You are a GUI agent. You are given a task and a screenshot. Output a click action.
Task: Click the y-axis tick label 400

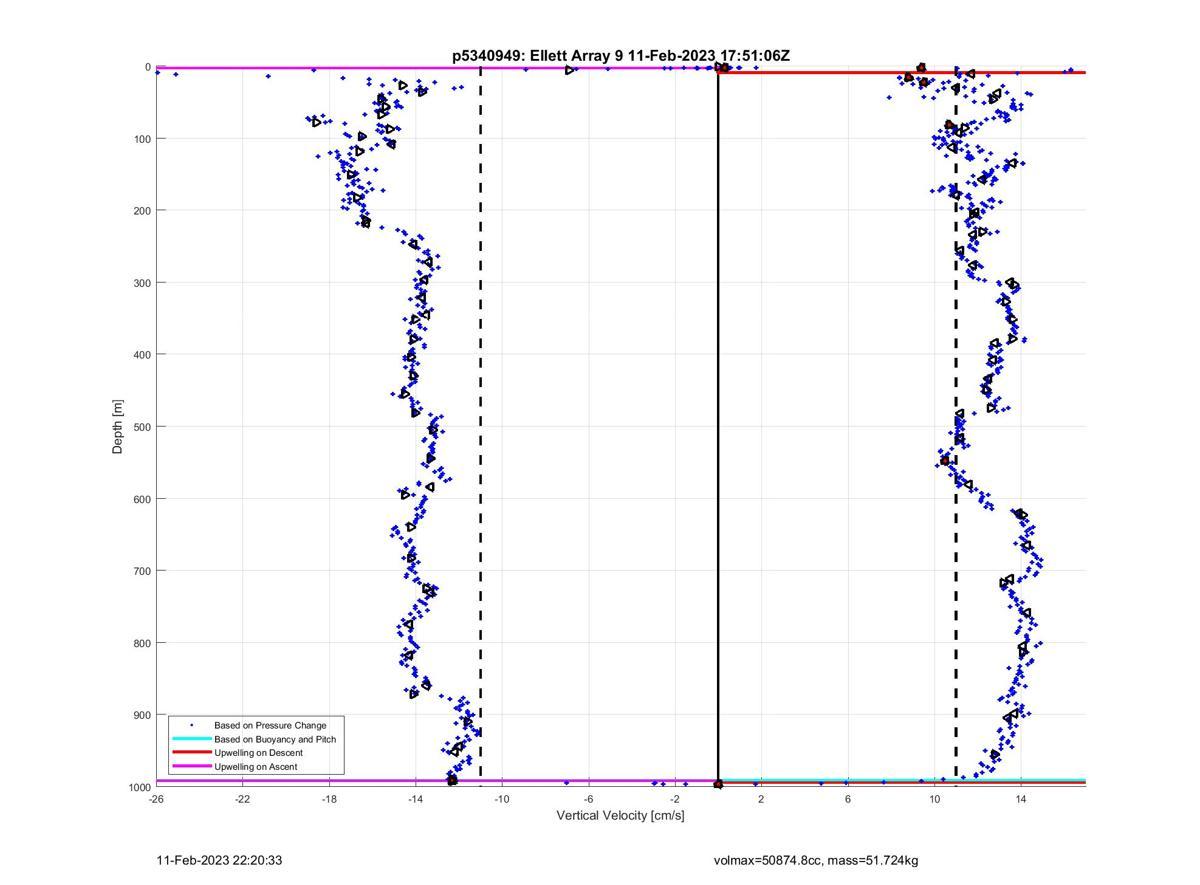click(142, 355)
